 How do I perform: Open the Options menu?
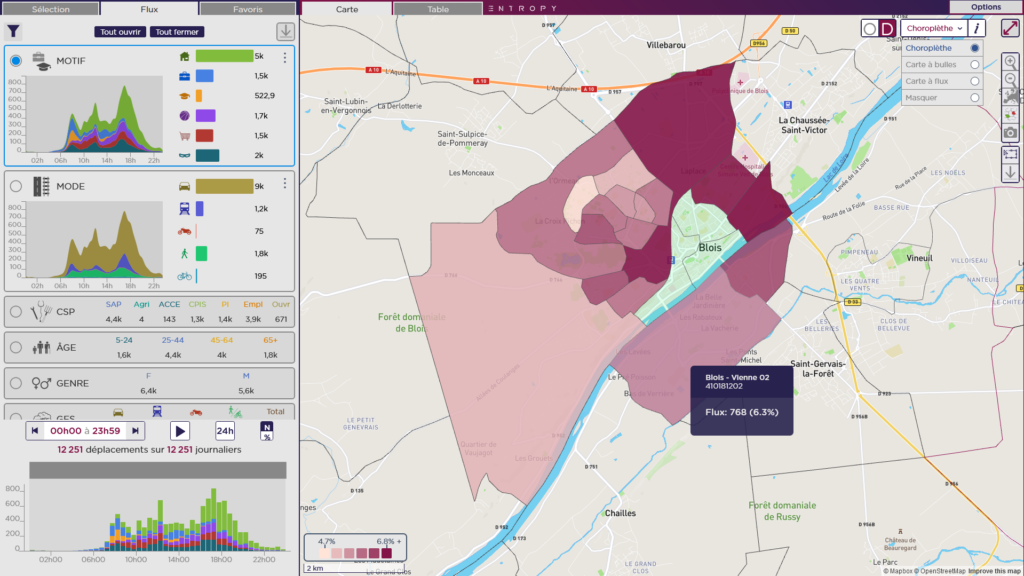pos(985,7)
